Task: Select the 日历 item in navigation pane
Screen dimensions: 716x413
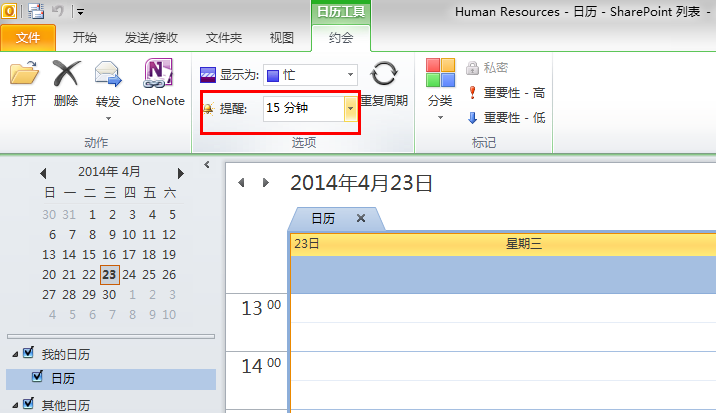Action: [111, 379]
